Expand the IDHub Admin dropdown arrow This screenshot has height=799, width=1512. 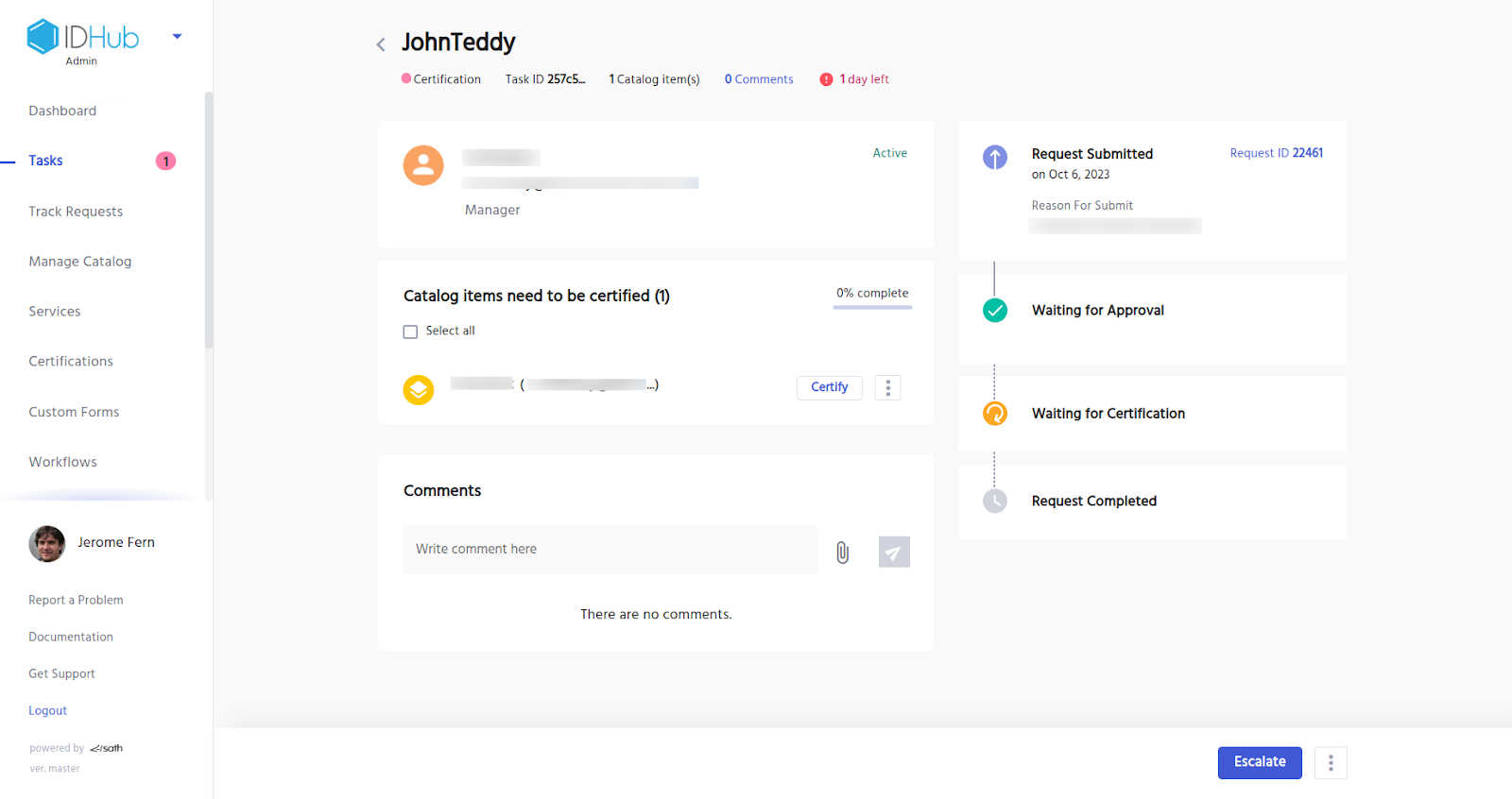[177, 37]
